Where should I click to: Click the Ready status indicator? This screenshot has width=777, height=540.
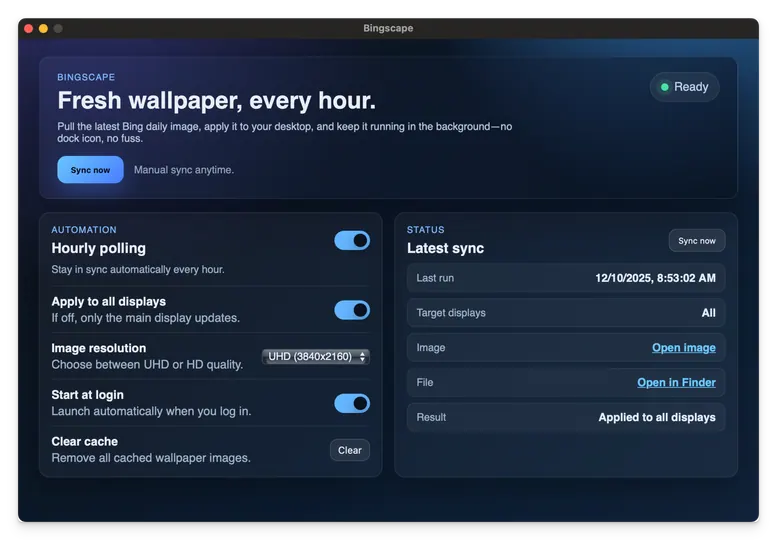click(x=684, y=87)
